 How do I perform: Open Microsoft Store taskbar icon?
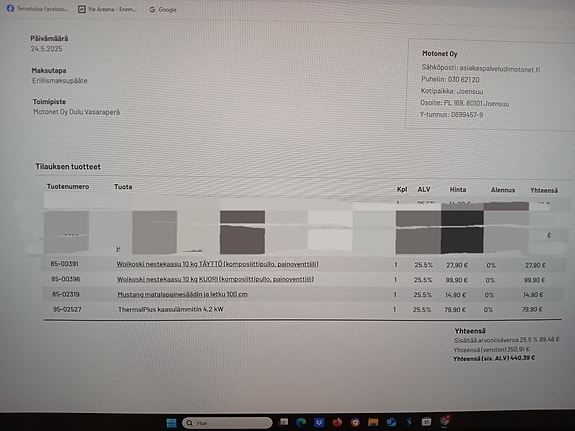point(426,422)
